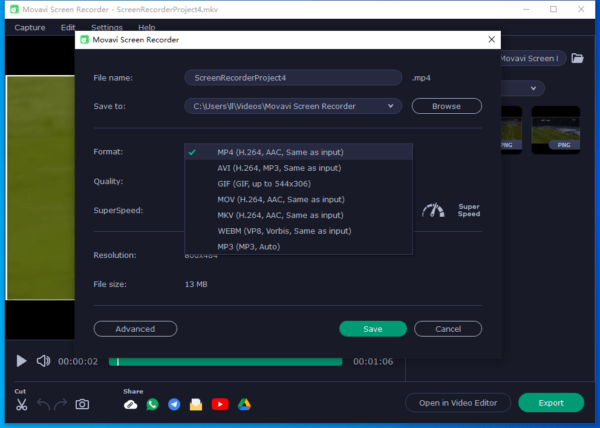Click the scissors Cut tool
This screenshot has height=428, width=600.
[22, 404]
